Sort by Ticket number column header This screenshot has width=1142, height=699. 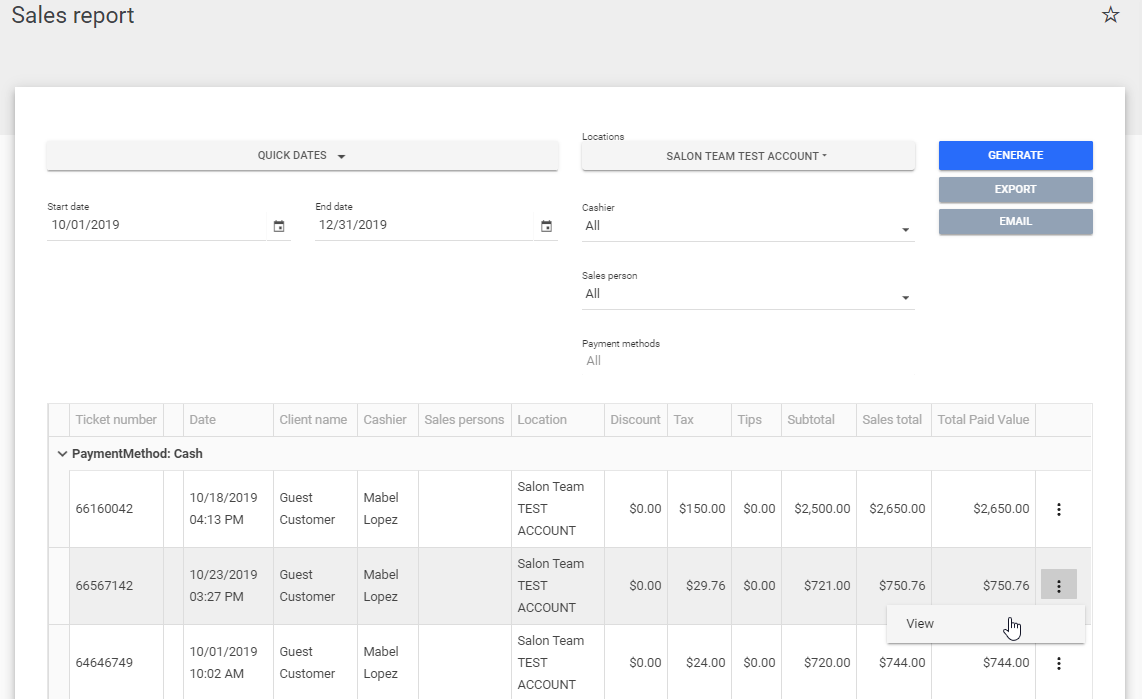click(x=116, y=420)
